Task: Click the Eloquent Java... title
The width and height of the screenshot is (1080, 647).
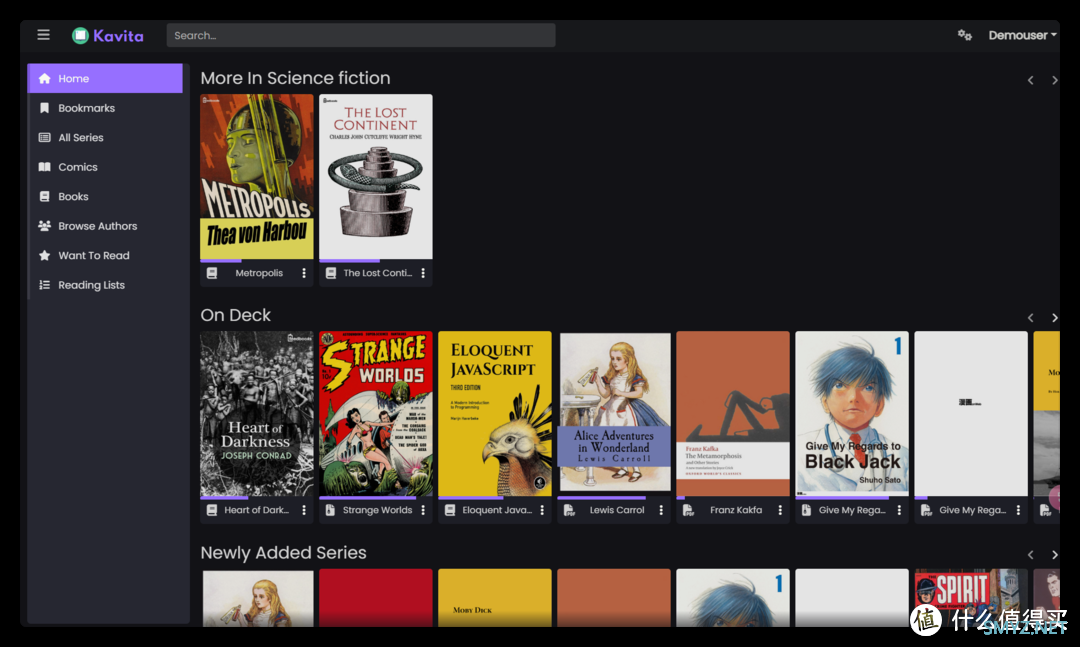Action: click(497, 511)
